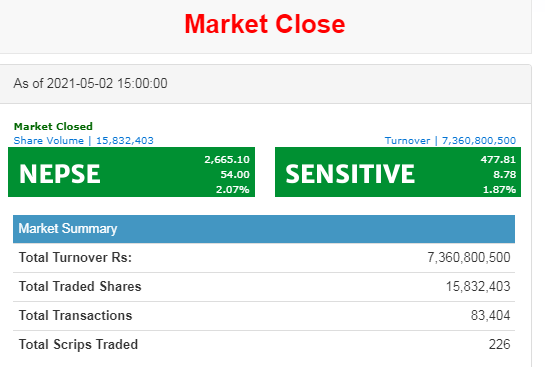Viewport: 545px width, 367px height.
Task: Select the Total Traded Shares row
Action: [264, 287]
